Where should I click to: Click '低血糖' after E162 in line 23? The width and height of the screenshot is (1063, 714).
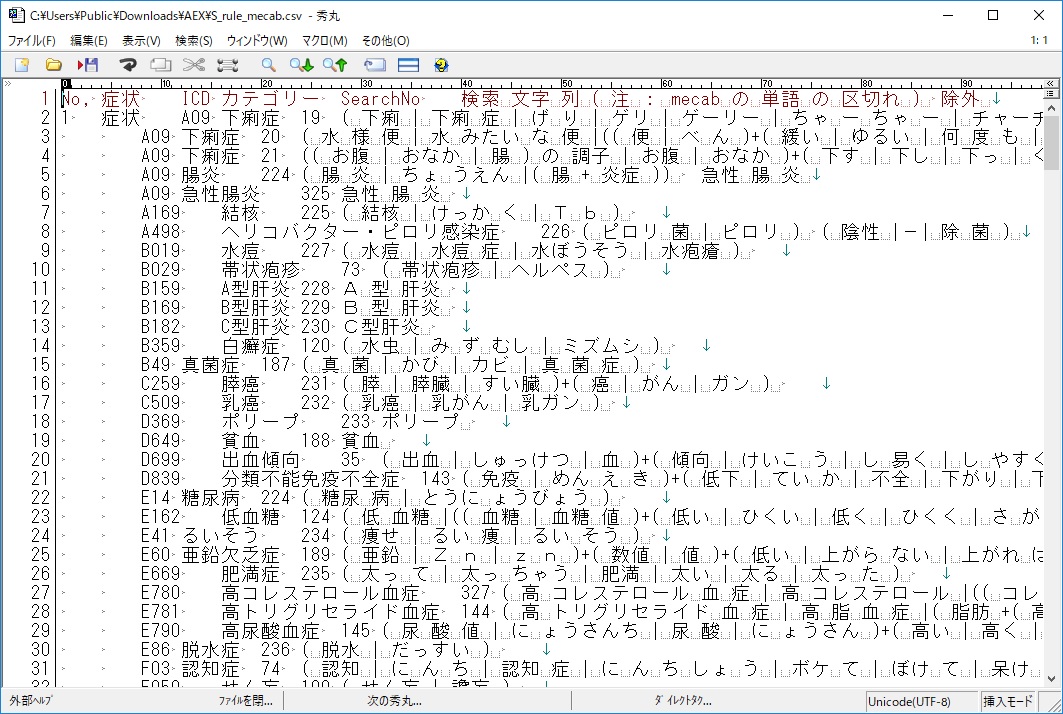[250, 517]
